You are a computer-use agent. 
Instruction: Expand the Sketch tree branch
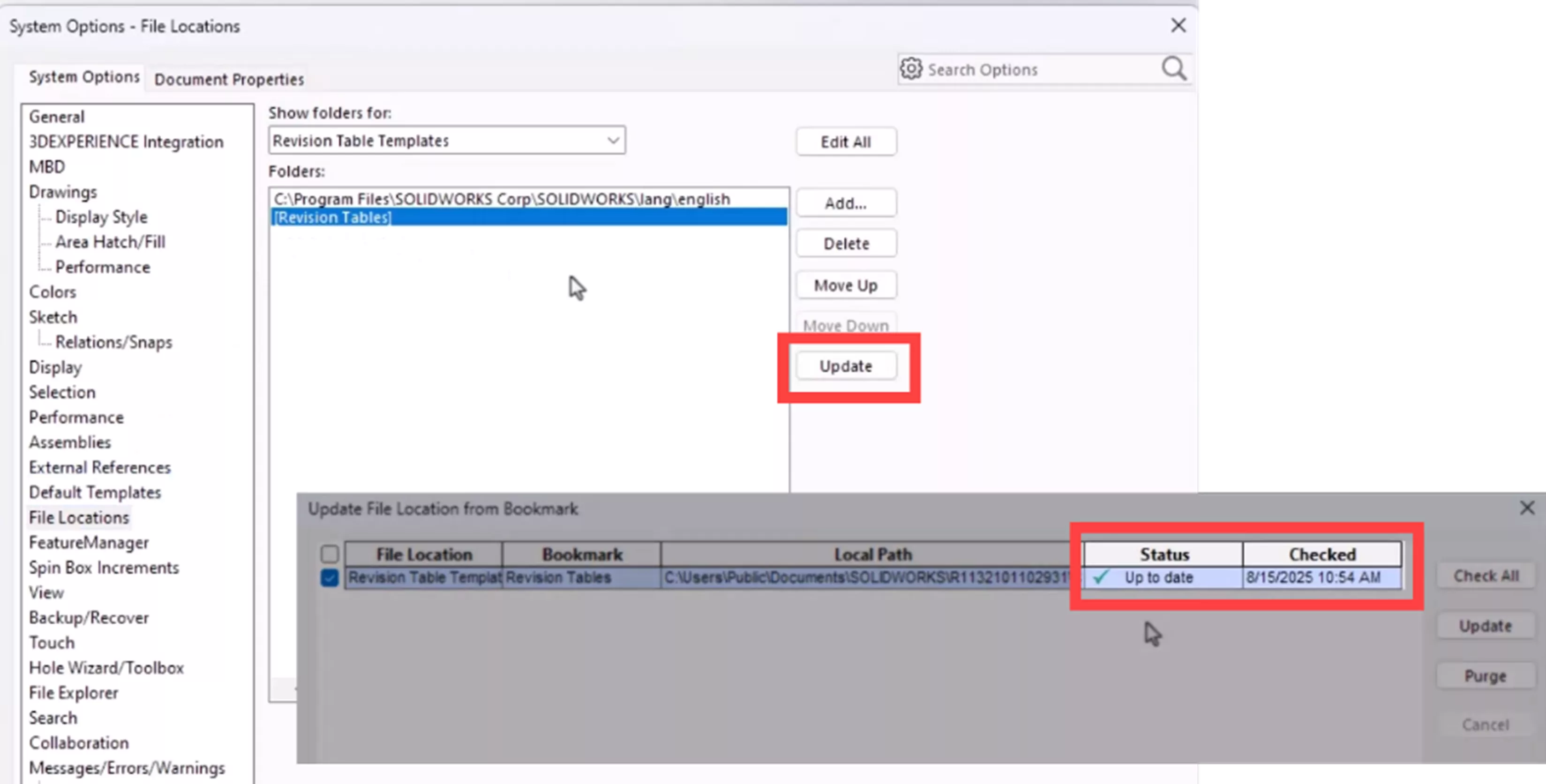click(53, 317)
